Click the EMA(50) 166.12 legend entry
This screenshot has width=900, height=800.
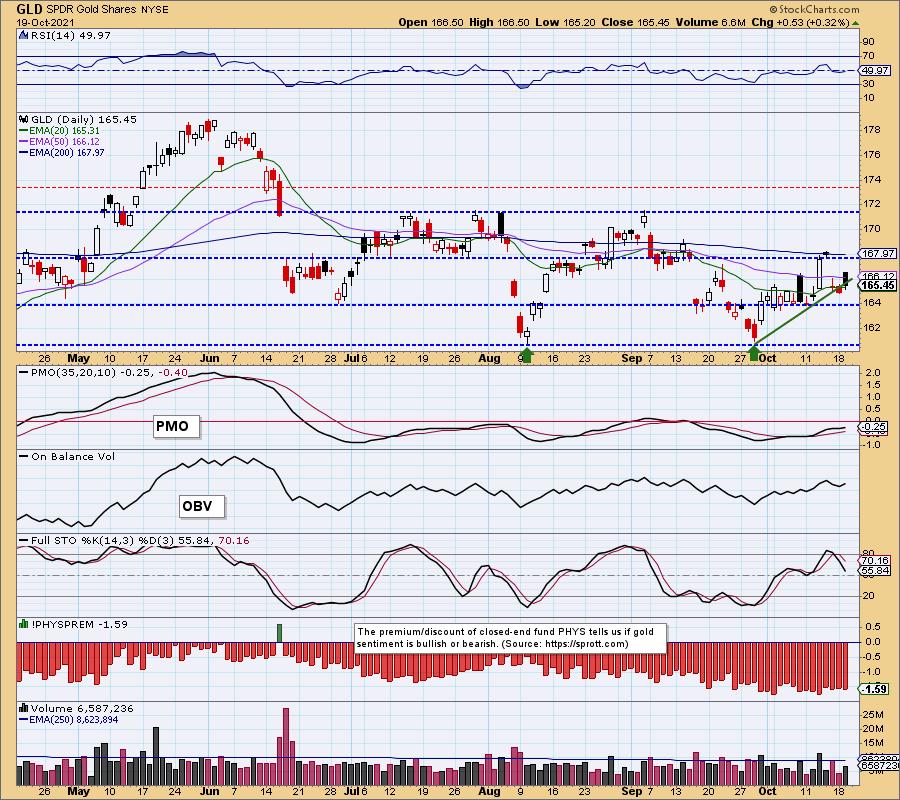[59, 141]
